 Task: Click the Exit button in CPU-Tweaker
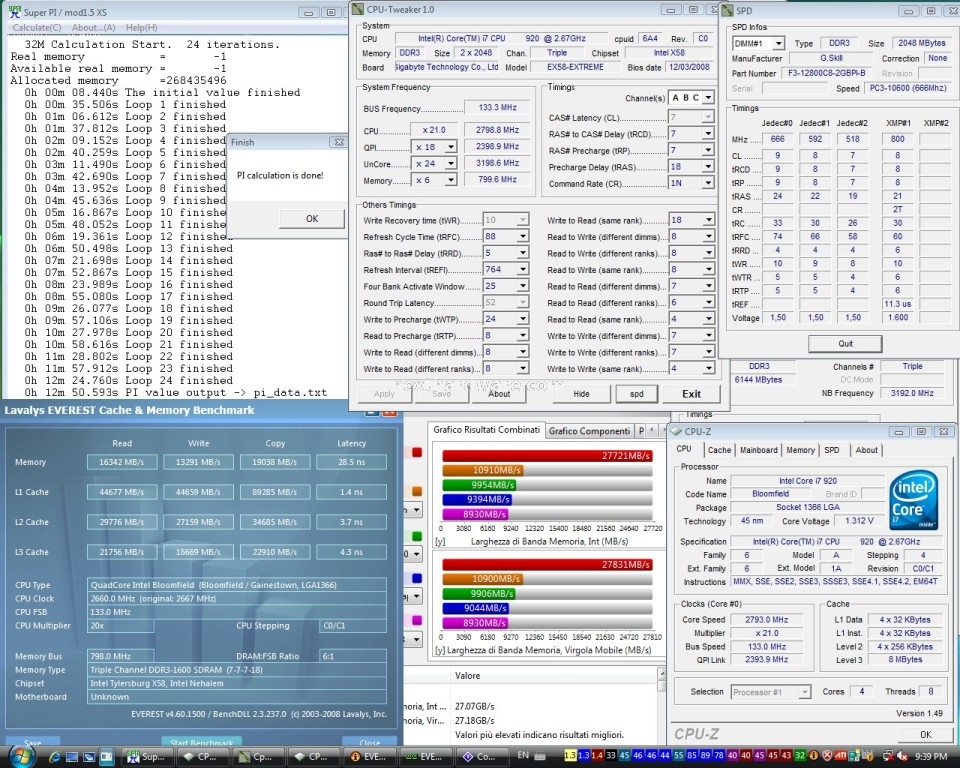691,394
